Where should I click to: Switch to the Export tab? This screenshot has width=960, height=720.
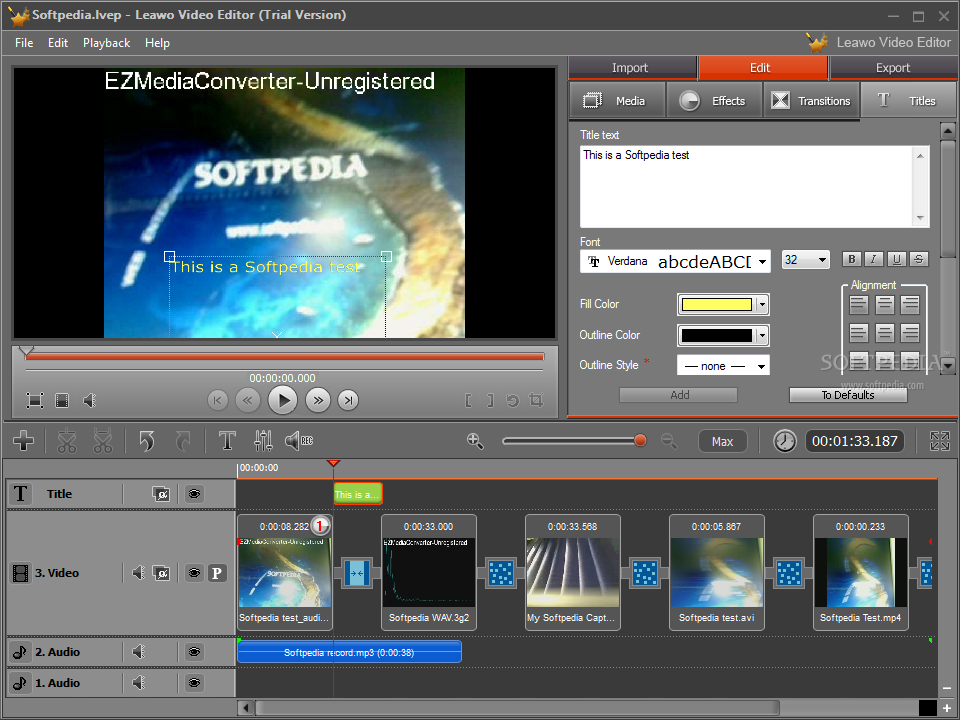[893, 68]
